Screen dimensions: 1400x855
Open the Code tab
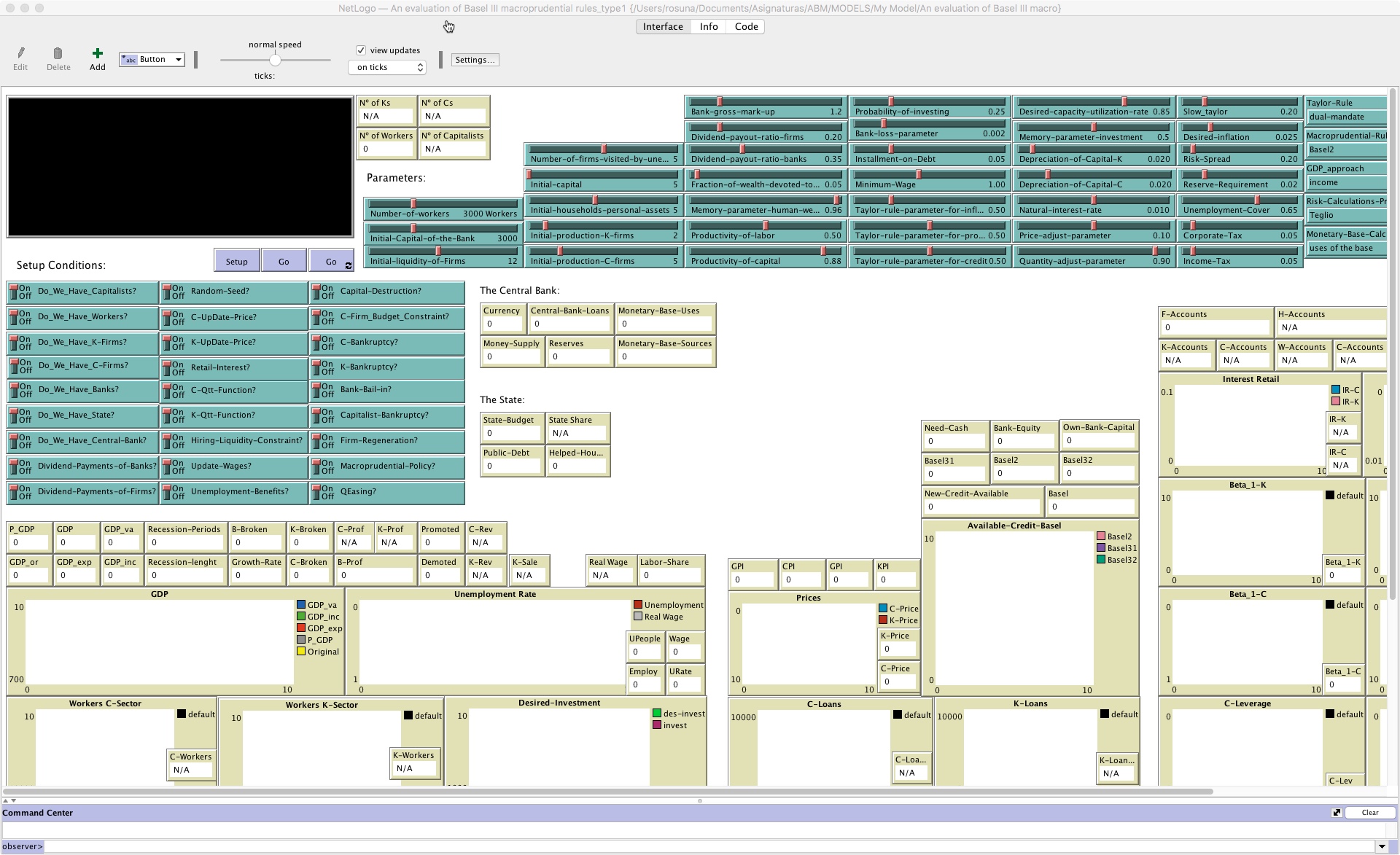coord(746,26)
